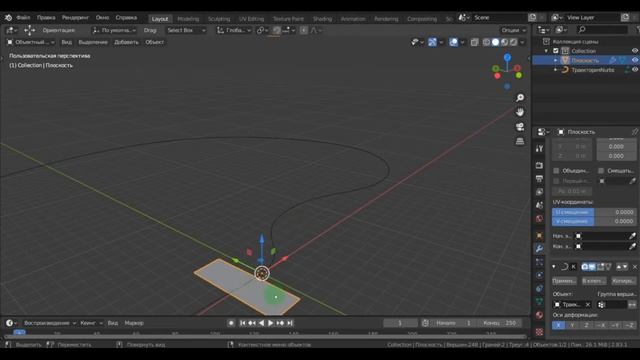Select material preview shading mode
The height and width of the screenshot is (360, 640).
[x=504, y=42]
